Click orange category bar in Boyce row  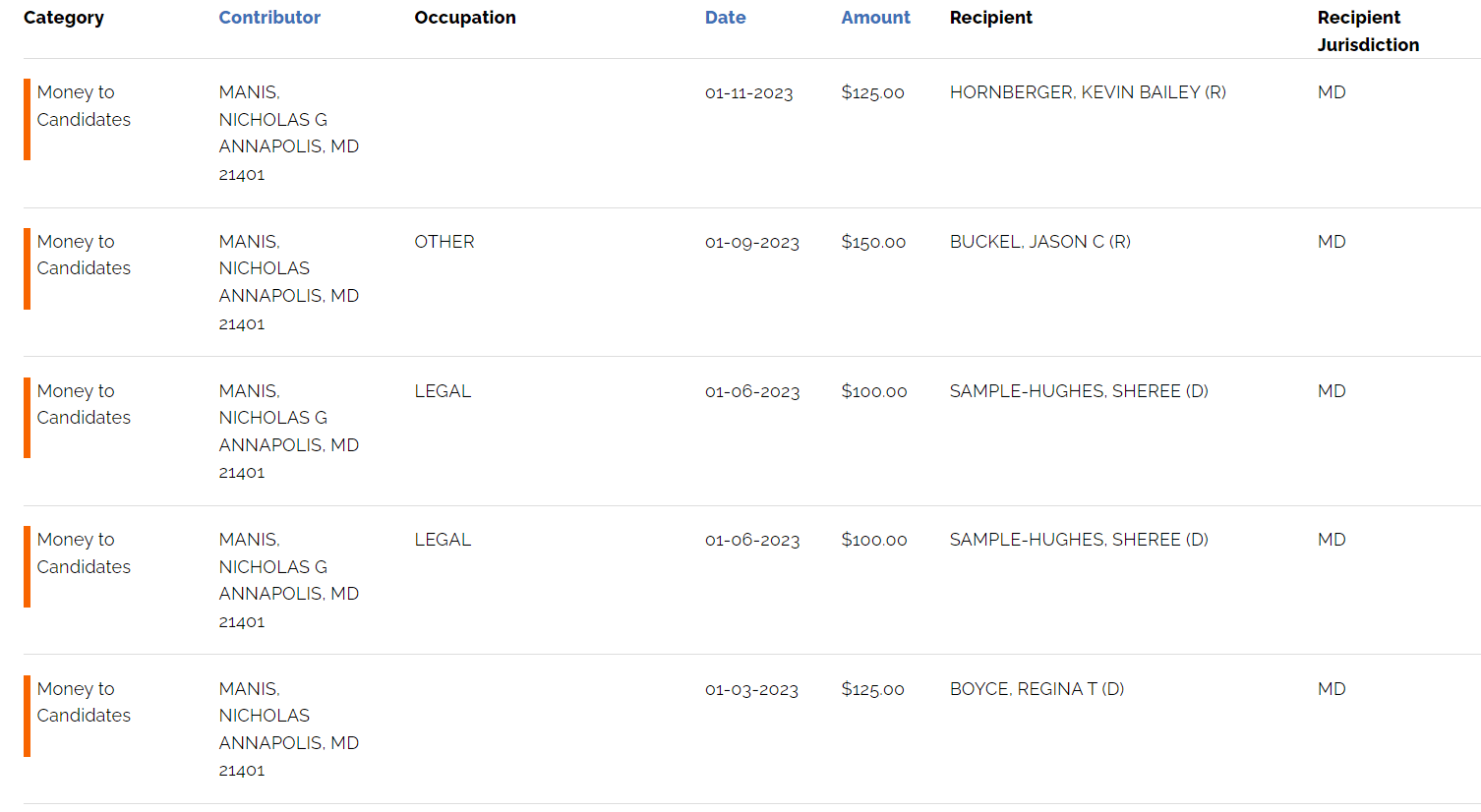28,716
